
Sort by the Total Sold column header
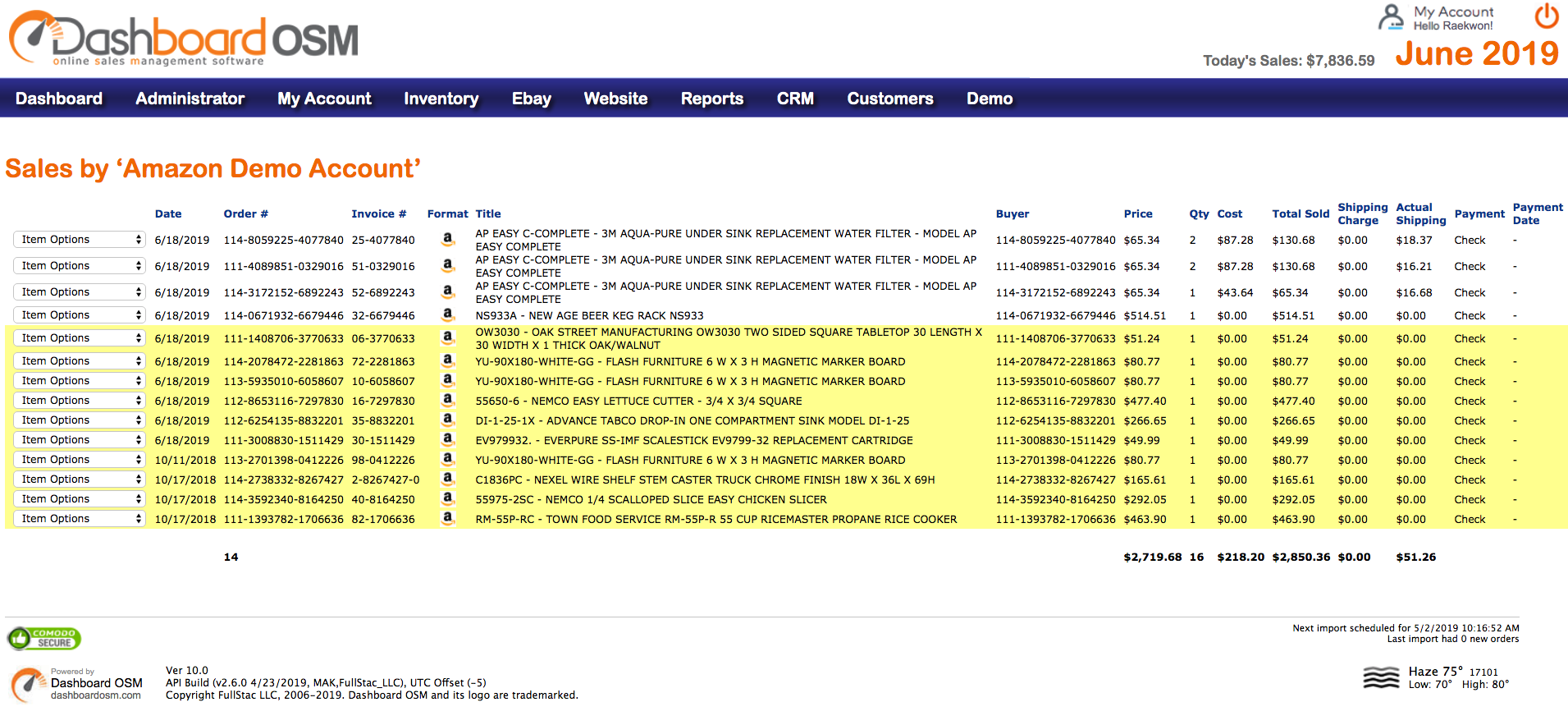1301,213
